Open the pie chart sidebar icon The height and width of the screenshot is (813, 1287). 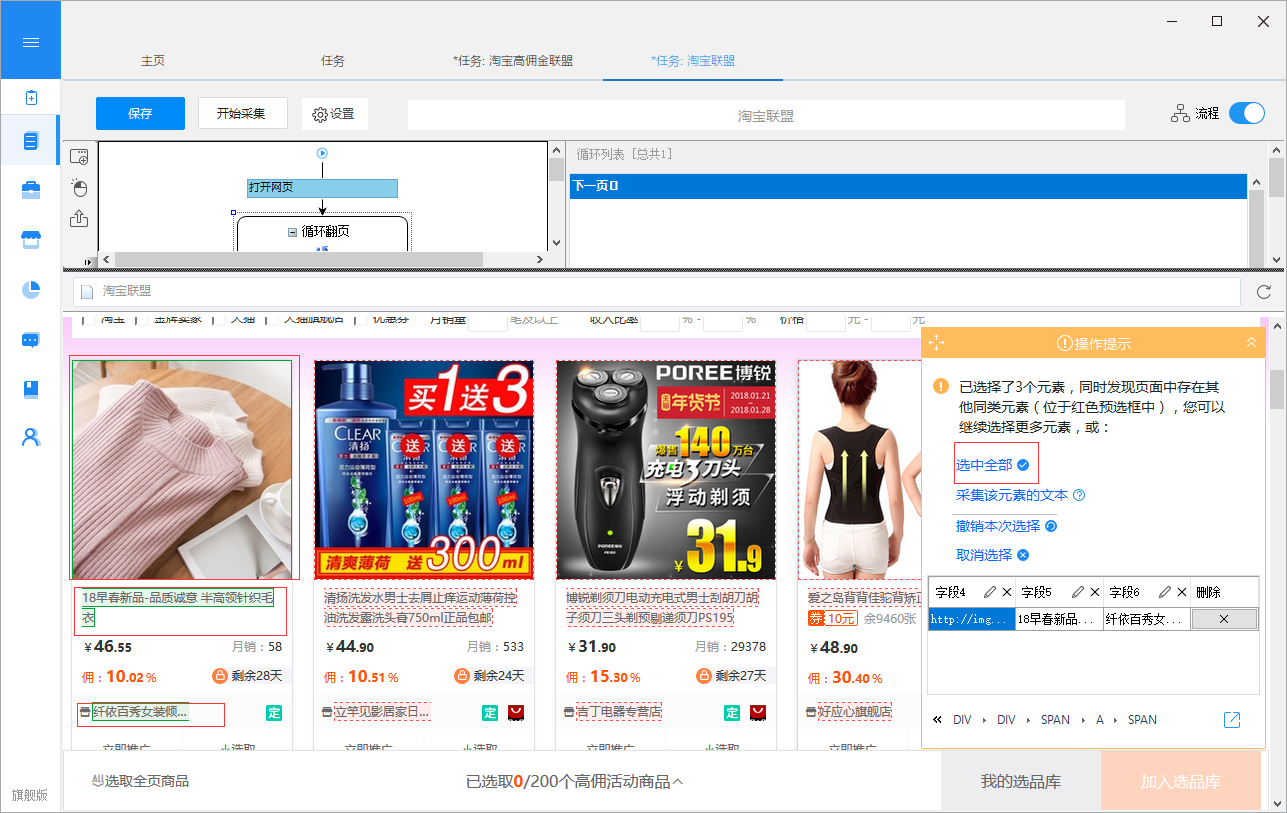(31, 290)
